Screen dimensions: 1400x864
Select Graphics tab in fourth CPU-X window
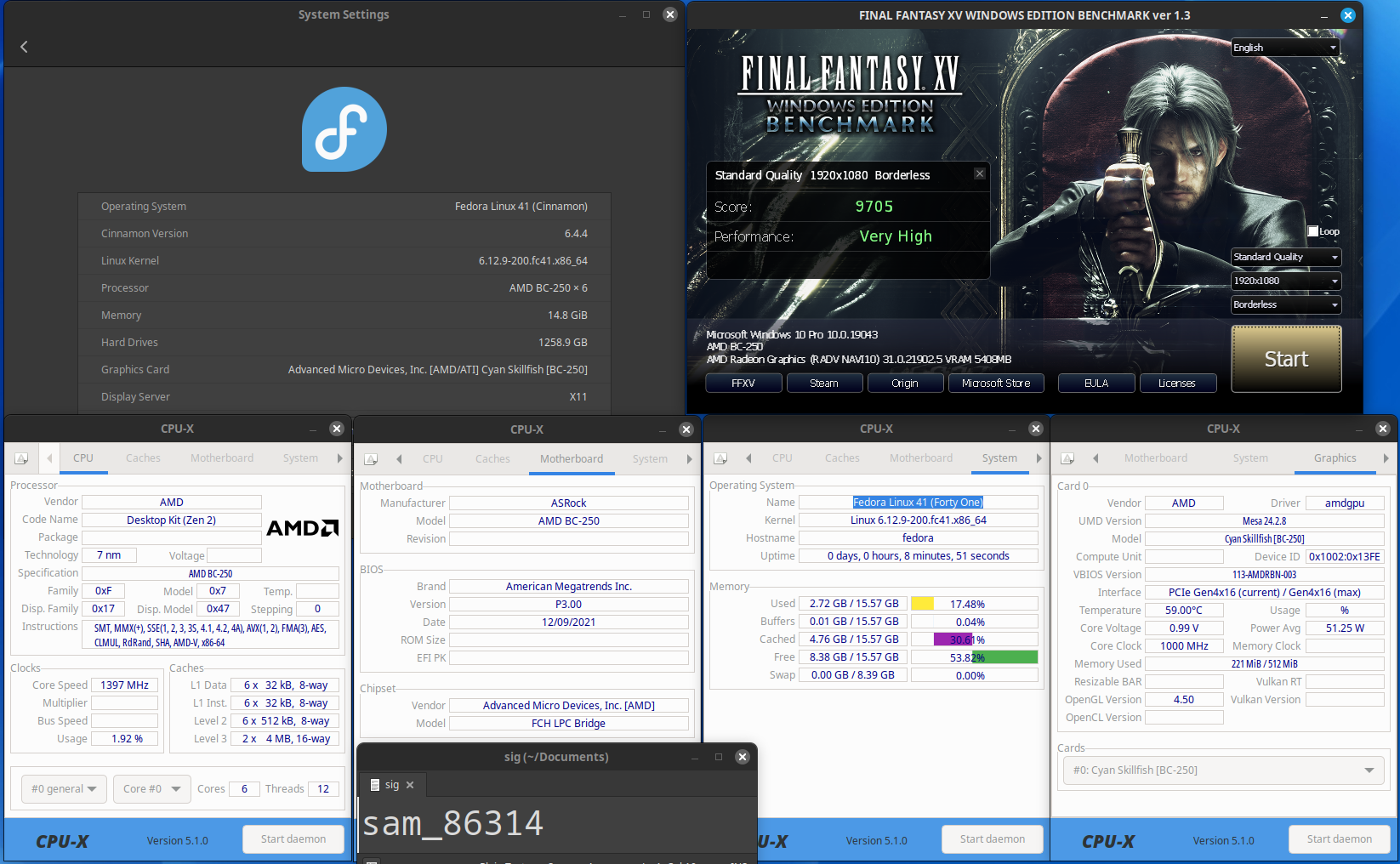[1335, 458]
